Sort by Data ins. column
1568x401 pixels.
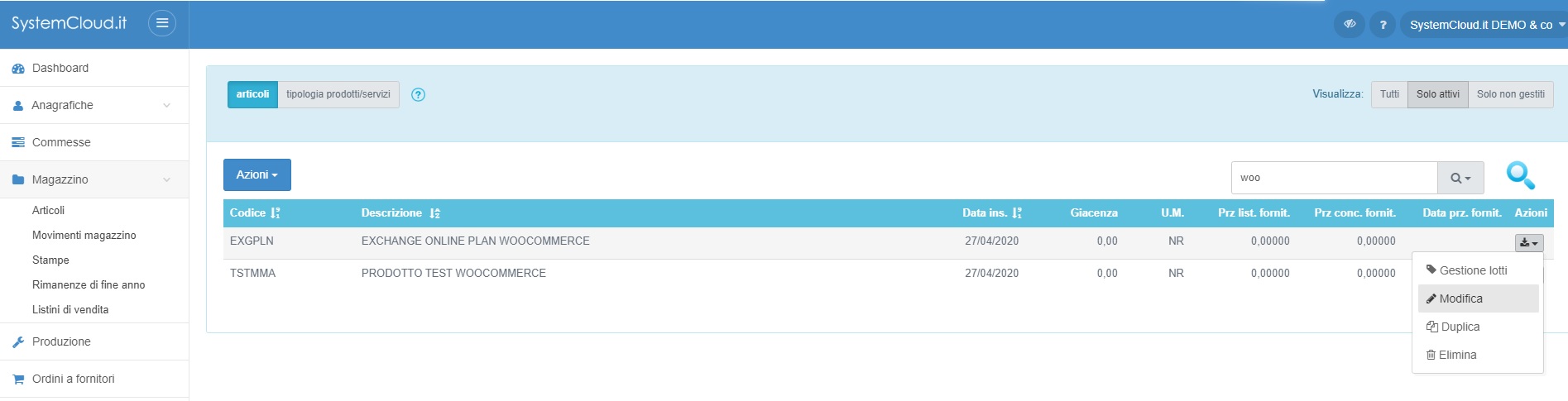(992, 212)
